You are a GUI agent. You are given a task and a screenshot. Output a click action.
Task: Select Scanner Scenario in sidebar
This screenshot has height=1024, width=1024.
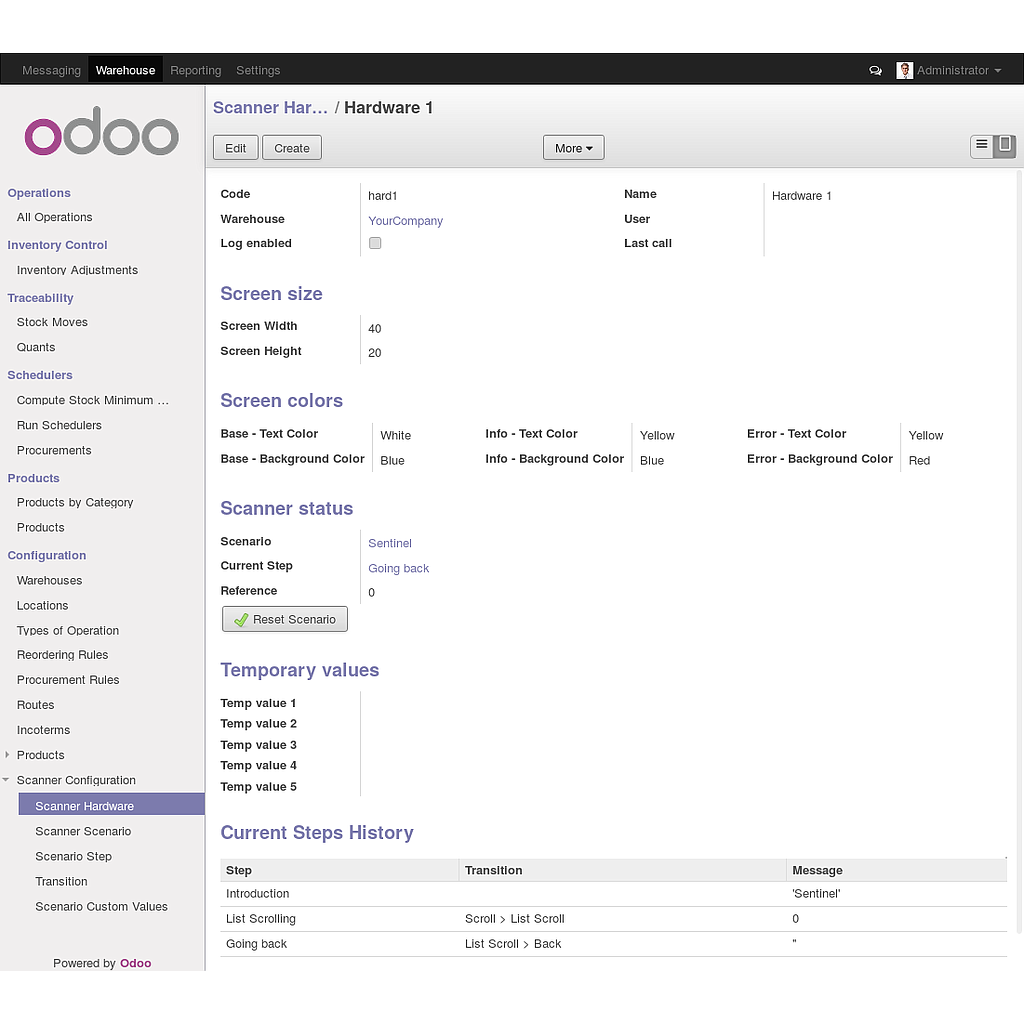[83, 831]
